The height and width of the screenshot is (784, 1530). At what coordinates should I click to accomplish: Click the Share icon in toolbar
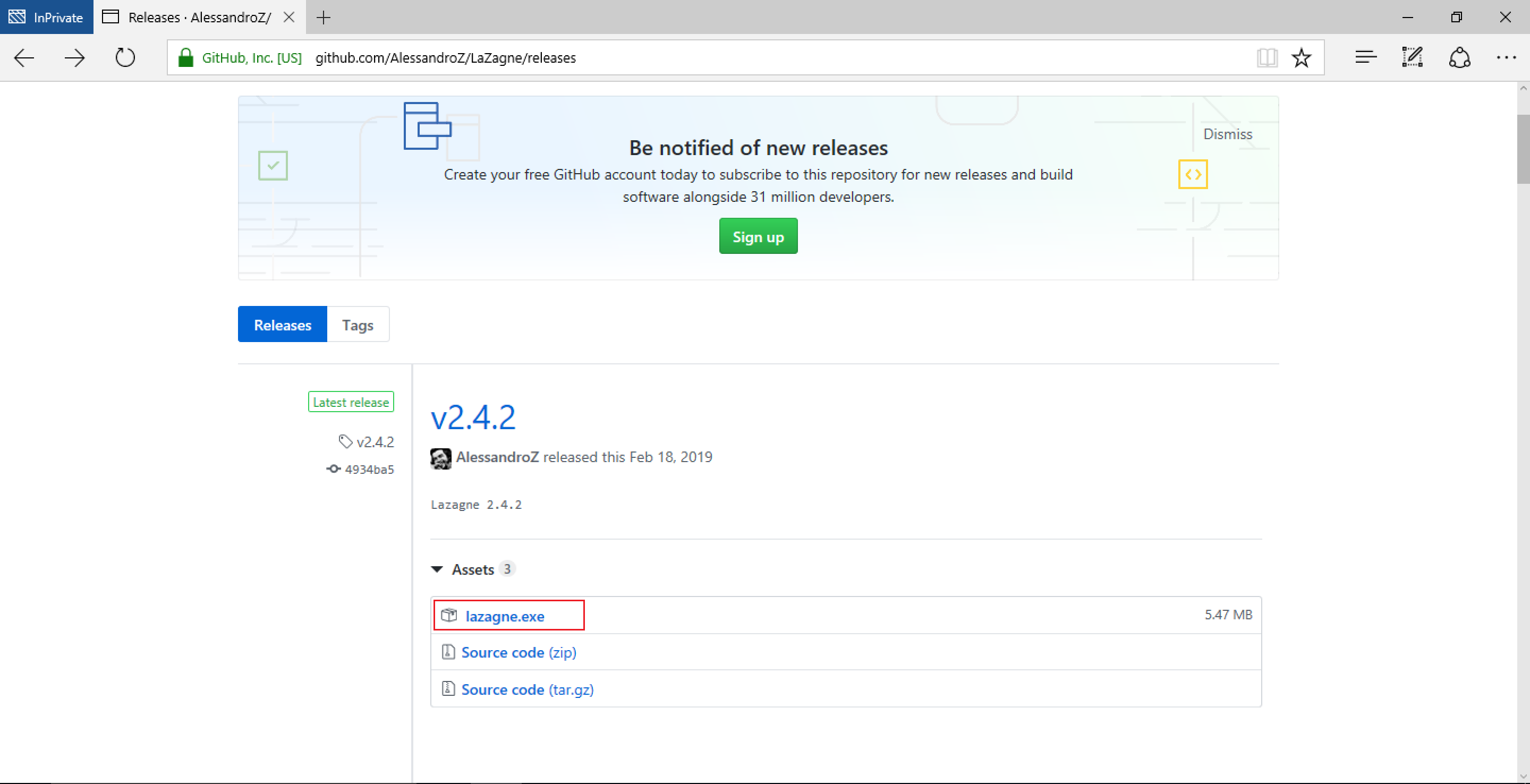point(1459,57)
